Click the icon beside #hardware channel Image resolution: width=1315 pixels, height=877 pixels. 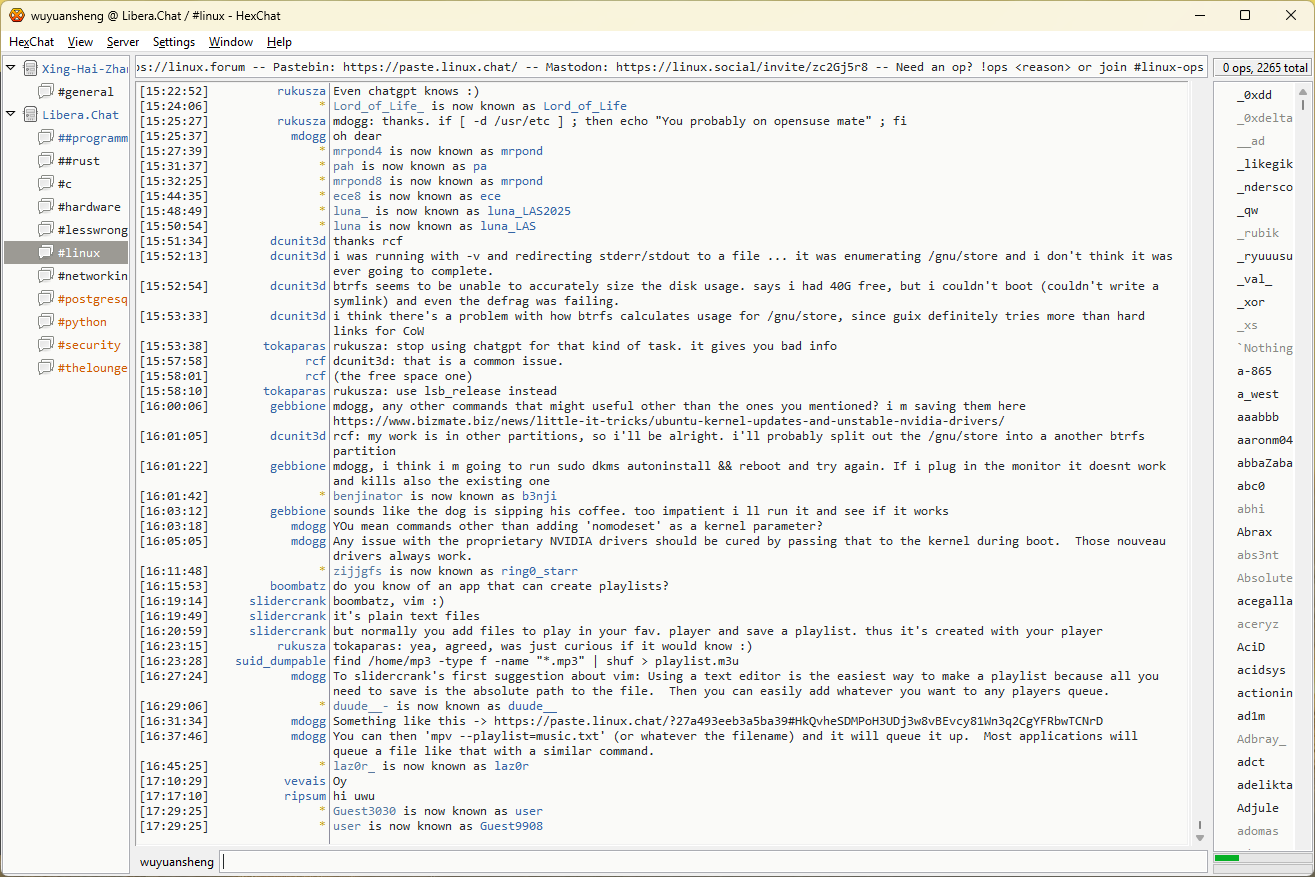click(x=46, y=207)
